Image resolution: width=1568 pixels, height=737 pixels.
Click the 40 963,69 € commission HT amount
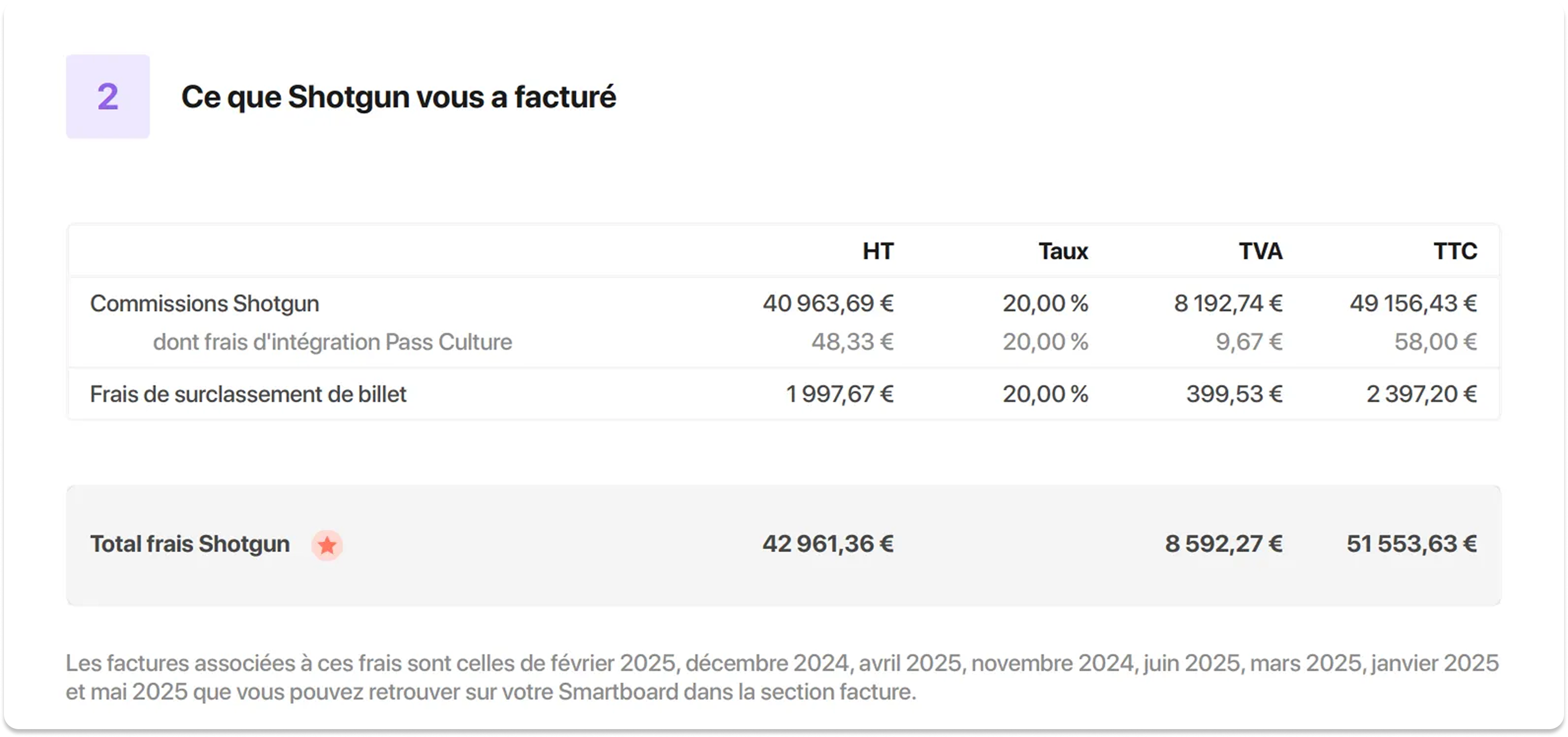pyautogui.click(x=828, y=303)
